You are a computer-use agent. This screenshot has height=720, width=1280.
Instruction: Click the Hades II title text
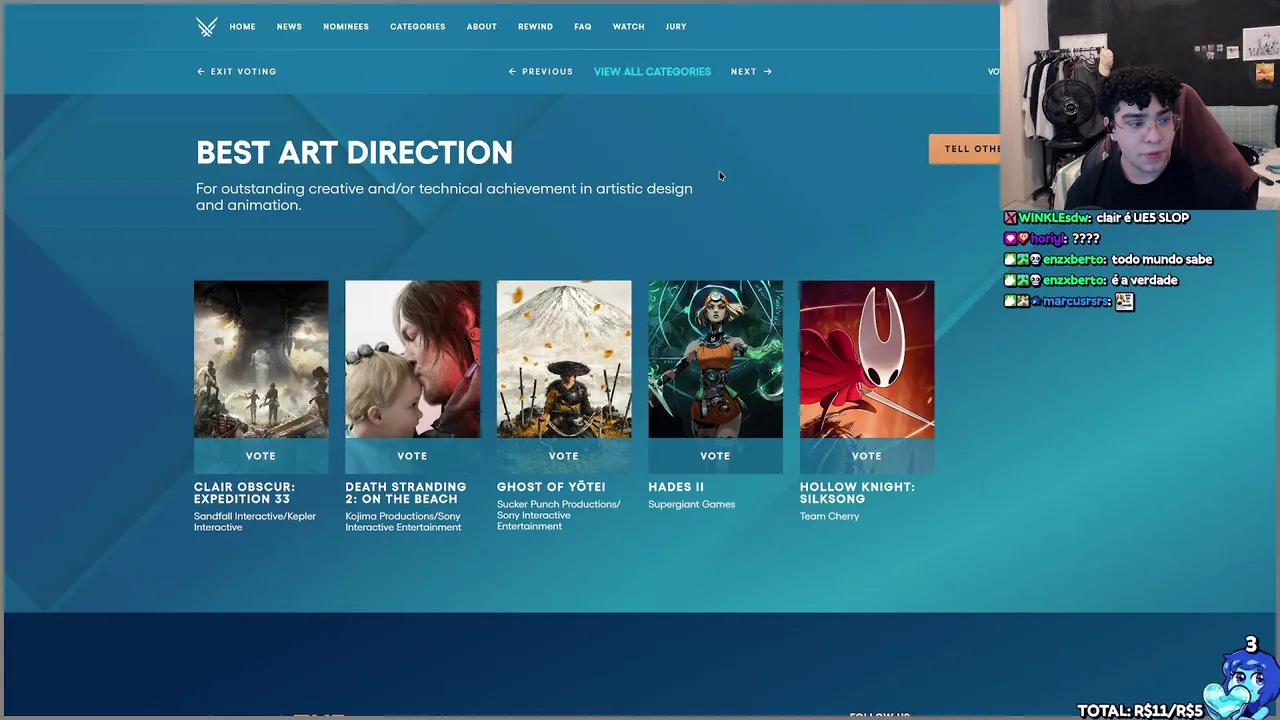click(x=676, y=487)
